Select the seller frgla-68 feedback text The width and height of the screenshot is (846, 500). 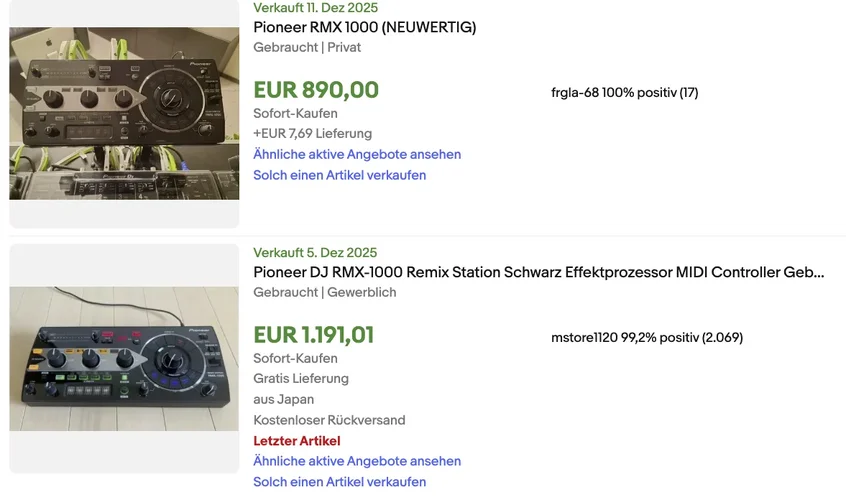click(x=624, y=93)
